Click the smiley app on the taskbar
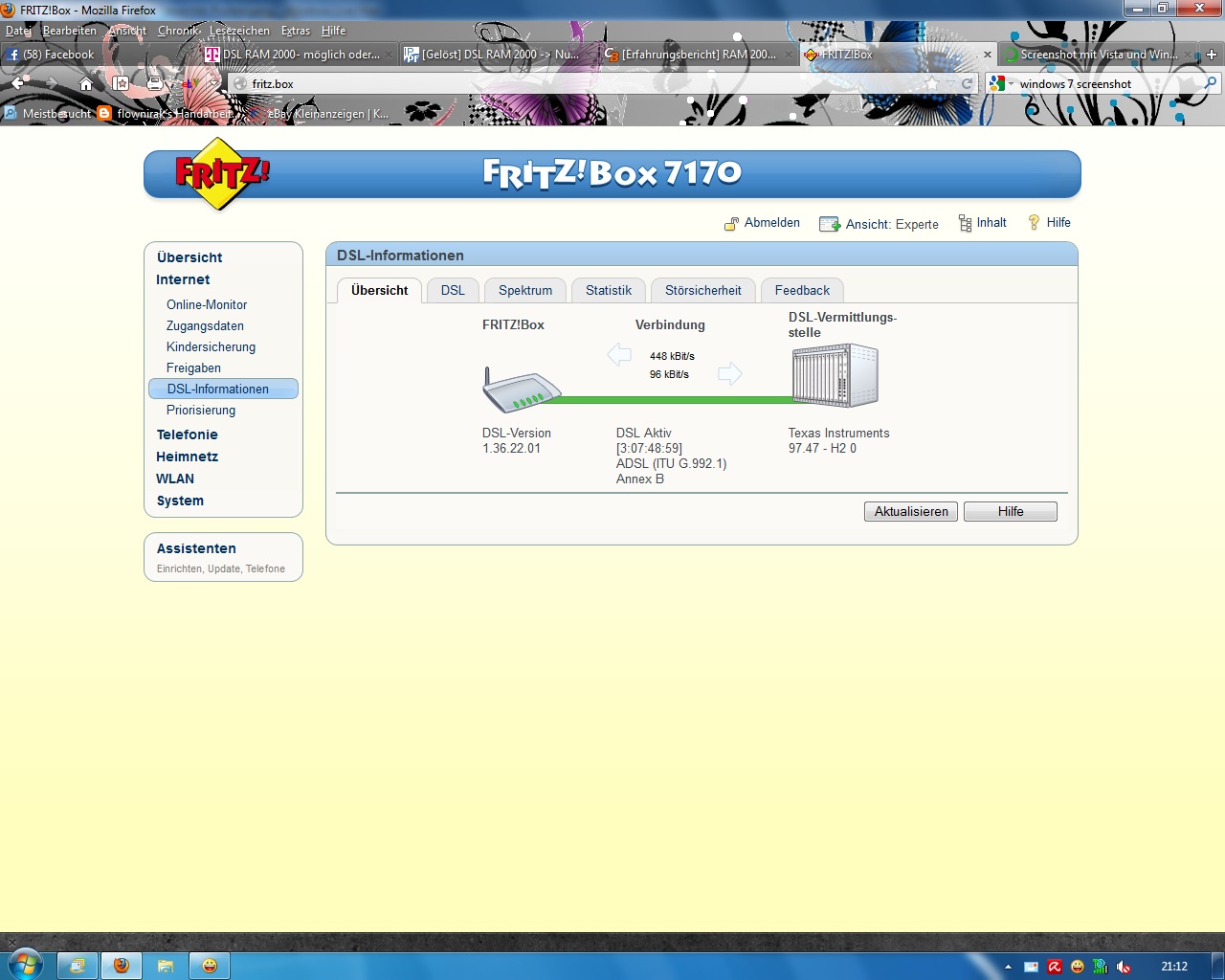This screenshot has width=1225, height=980. click(209, 966)
